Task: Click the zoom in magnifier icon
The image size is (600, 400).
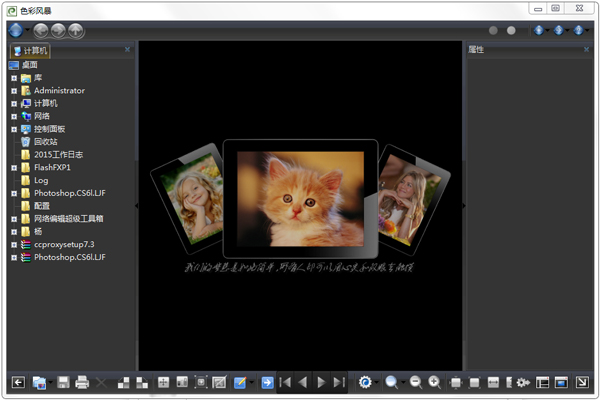Action: click(434, 382)
